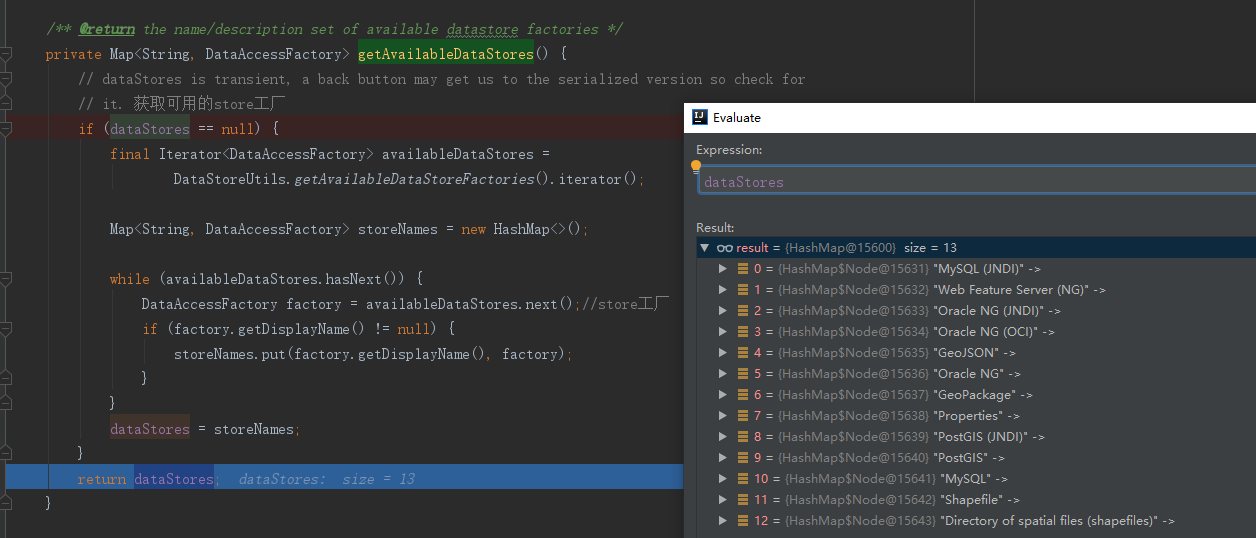
Task: Expand entry 1 "Web Feature Server (NG)"
Action: (723, 289)
